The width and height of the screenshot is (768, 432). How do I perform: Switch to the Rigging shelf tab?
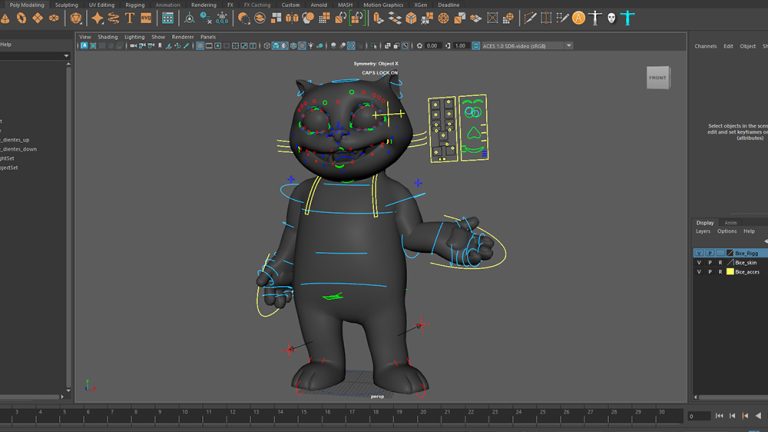click(x=134, y=4)
